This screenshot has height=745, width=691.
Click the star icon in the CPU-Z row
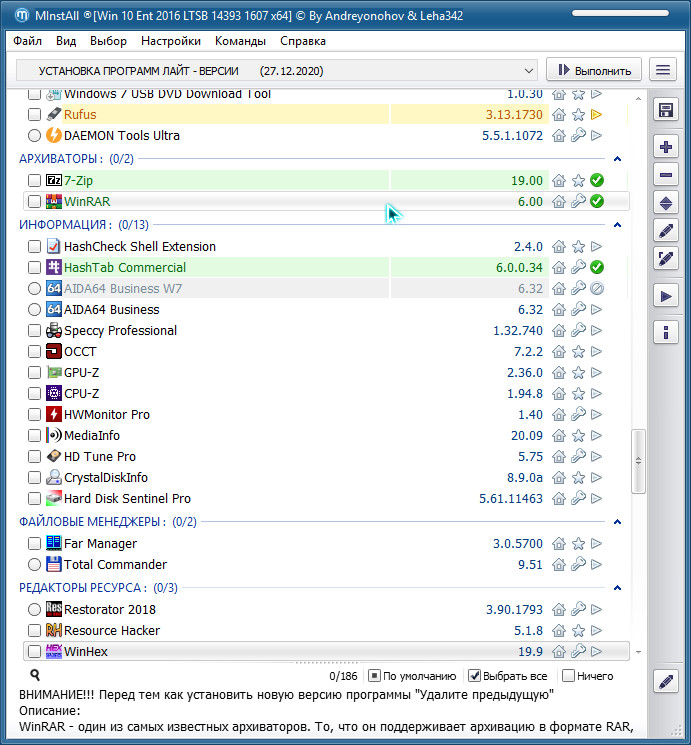(x=578, y=393)
